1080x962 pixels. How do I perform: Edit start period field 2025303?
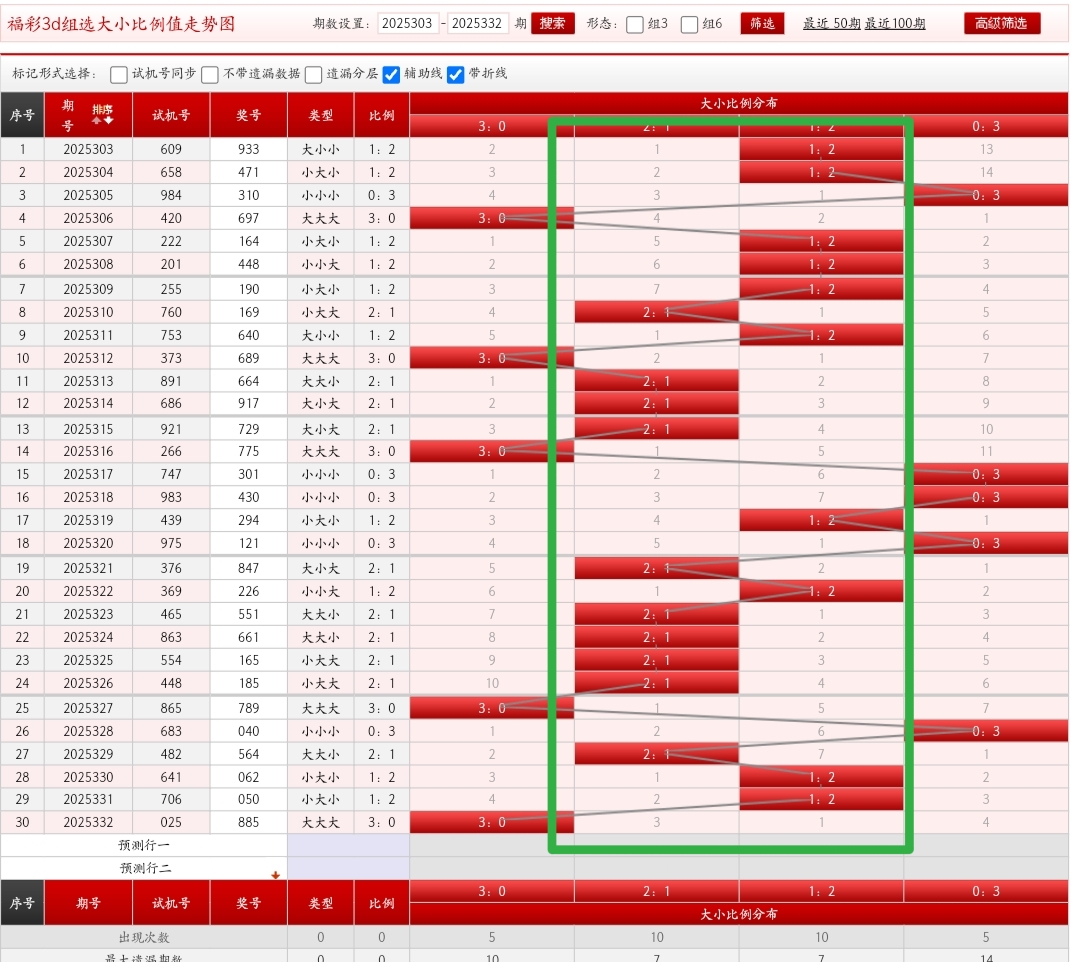(408, 23)
